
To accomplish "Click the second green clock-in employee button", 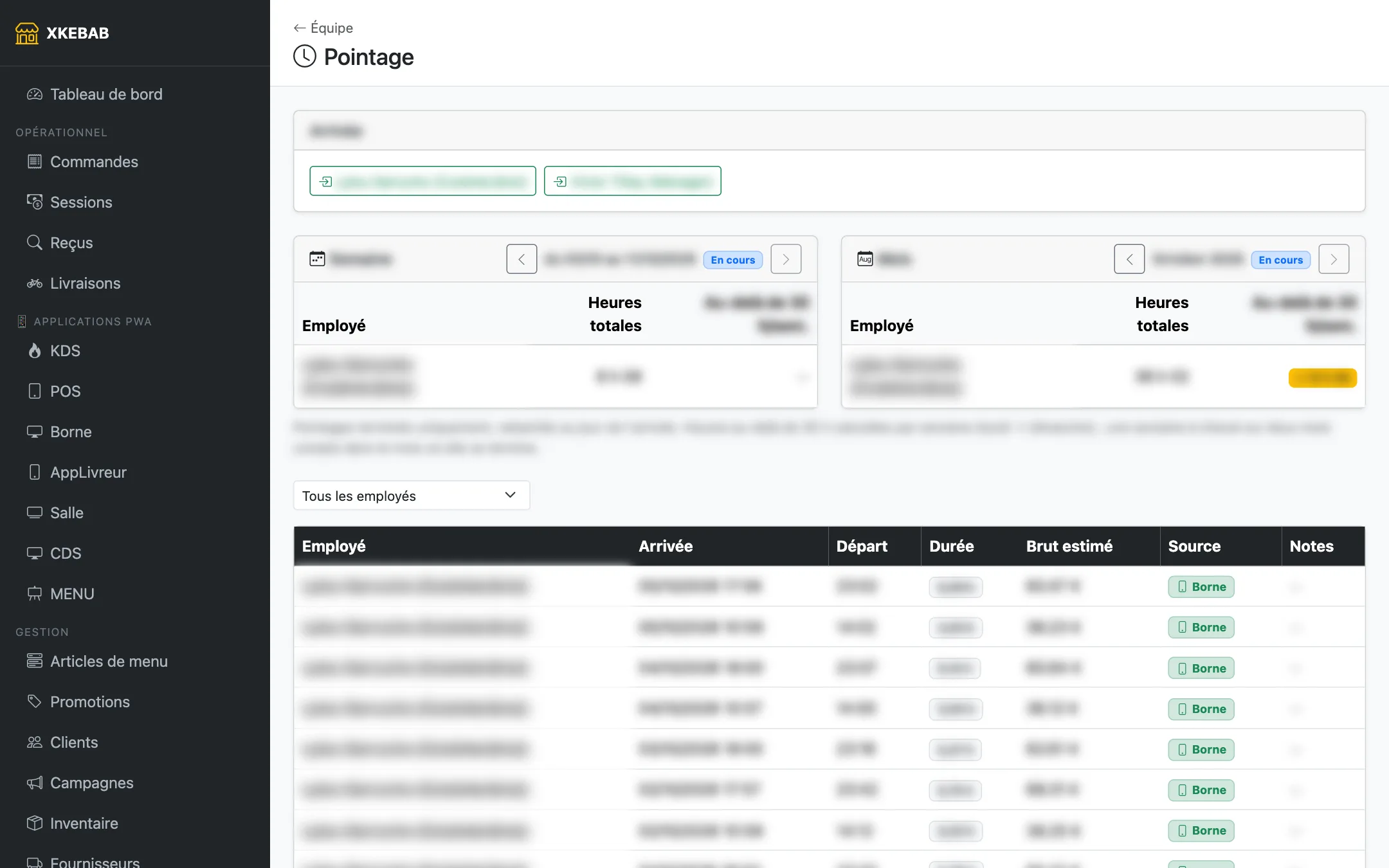I will click(632, 181).
